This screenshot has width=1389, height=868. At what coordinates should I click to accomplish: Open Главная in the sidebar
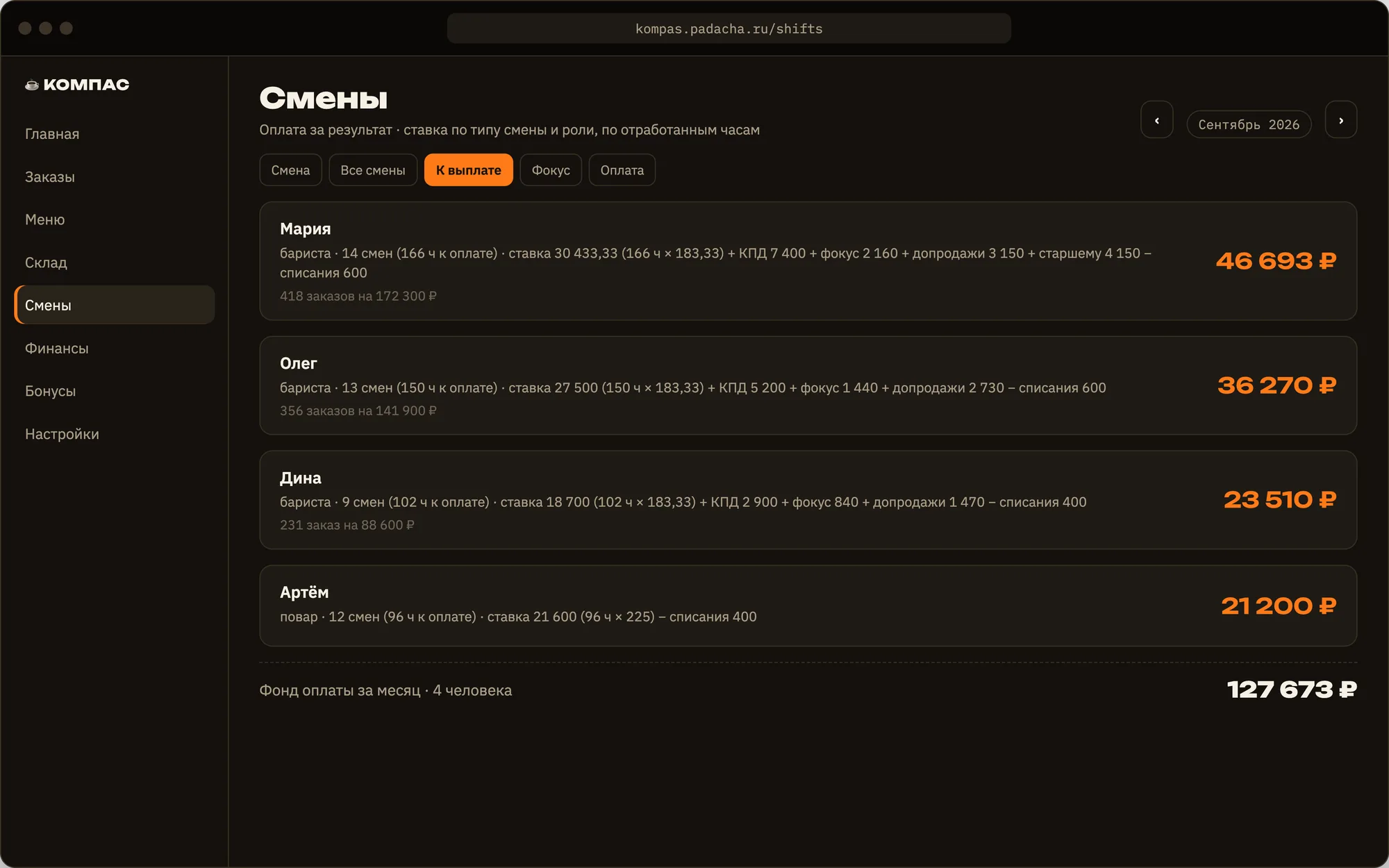pos(114,134)
